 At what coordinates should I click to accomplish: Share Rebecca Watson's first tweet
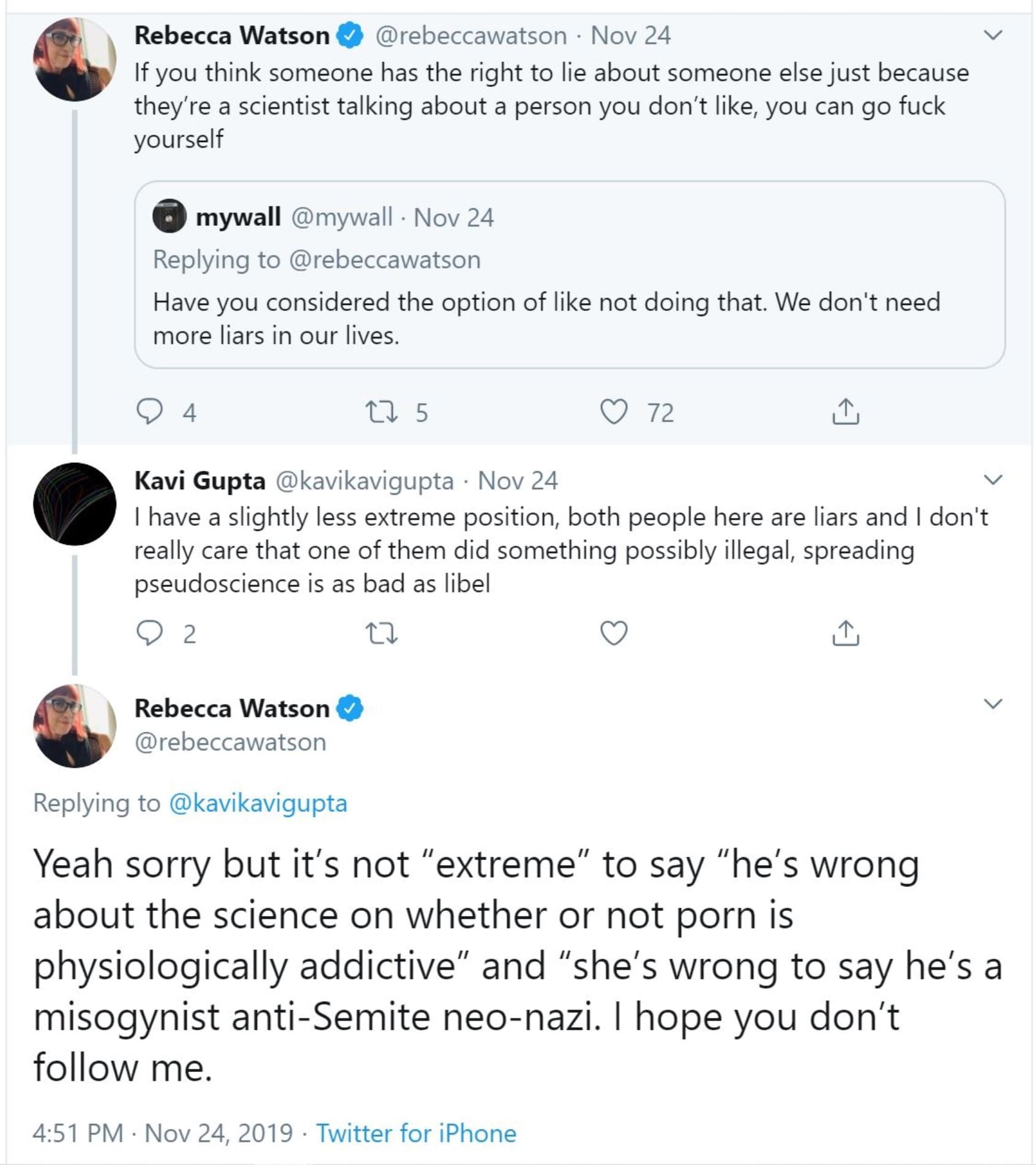(x=846, y=411)
